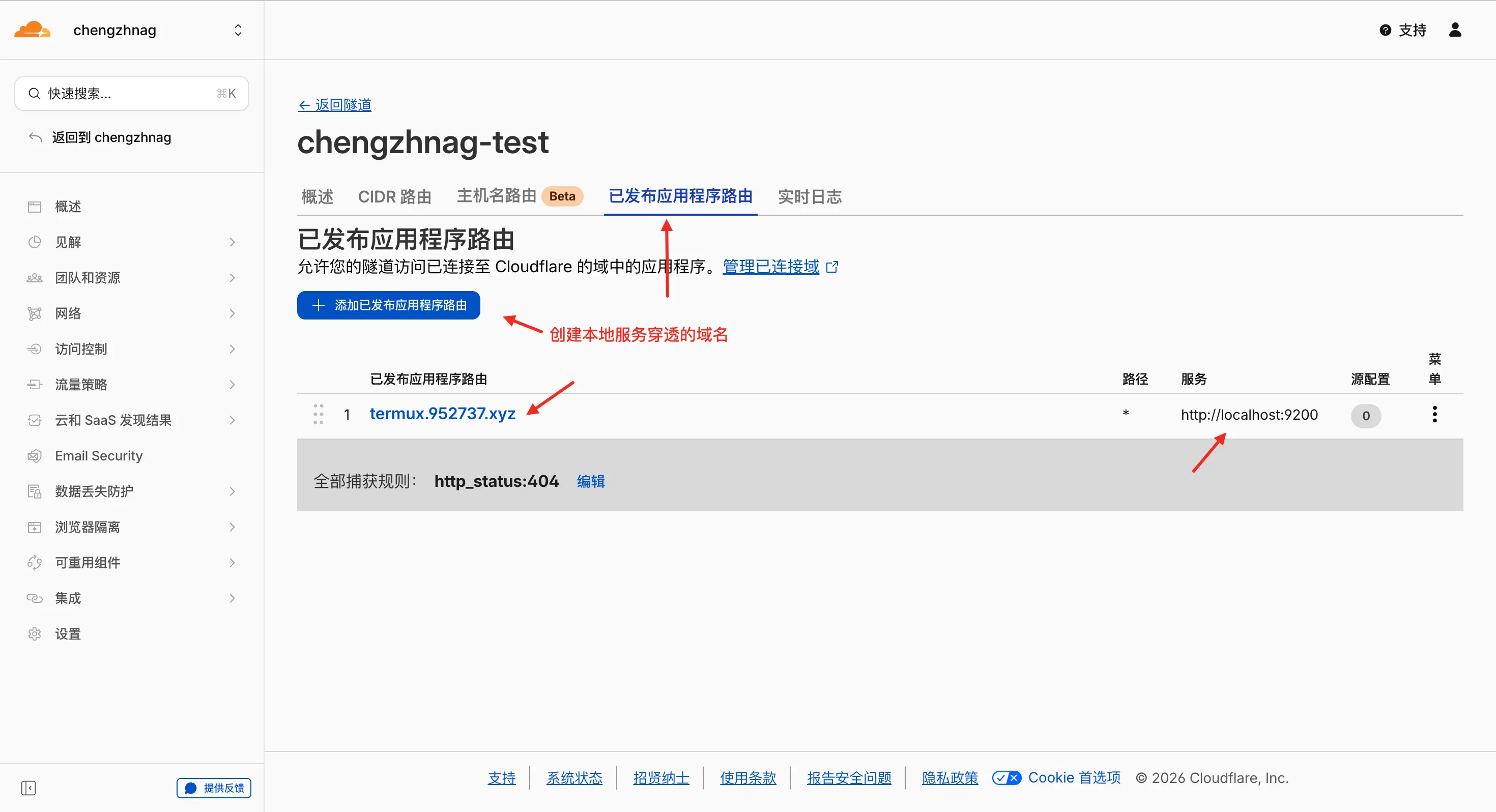The image size is (1496, 812).
Task: Open the three-dot menu for termux route
Action: tap(1434, 415)
